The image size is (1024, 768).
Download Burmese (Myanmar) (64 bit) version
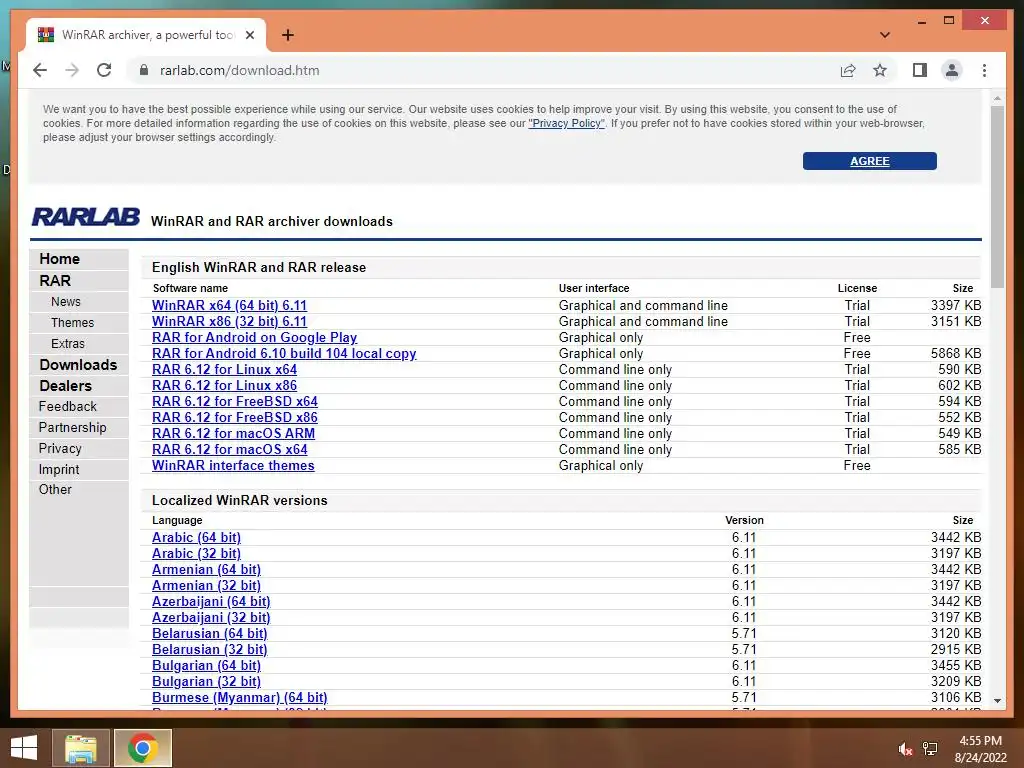pyautogui.click(x=240, y=697)
